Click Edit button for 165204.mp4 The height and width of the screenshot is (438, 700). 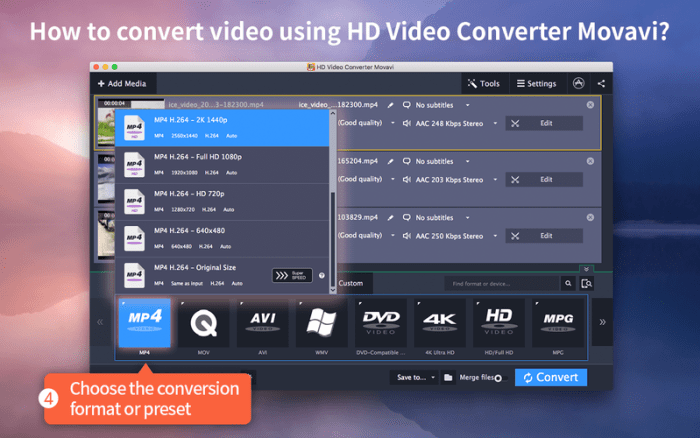[544, 179]
